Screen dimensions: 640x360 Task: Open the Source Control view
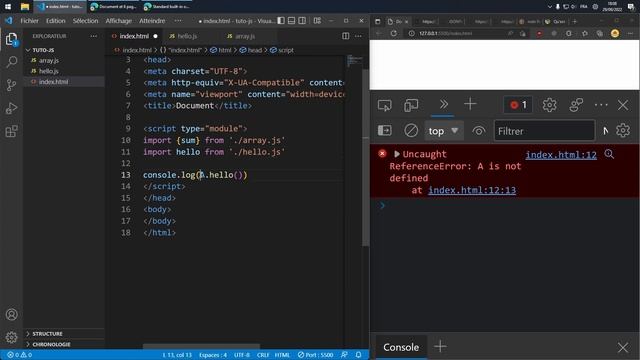tap(11, 85)
